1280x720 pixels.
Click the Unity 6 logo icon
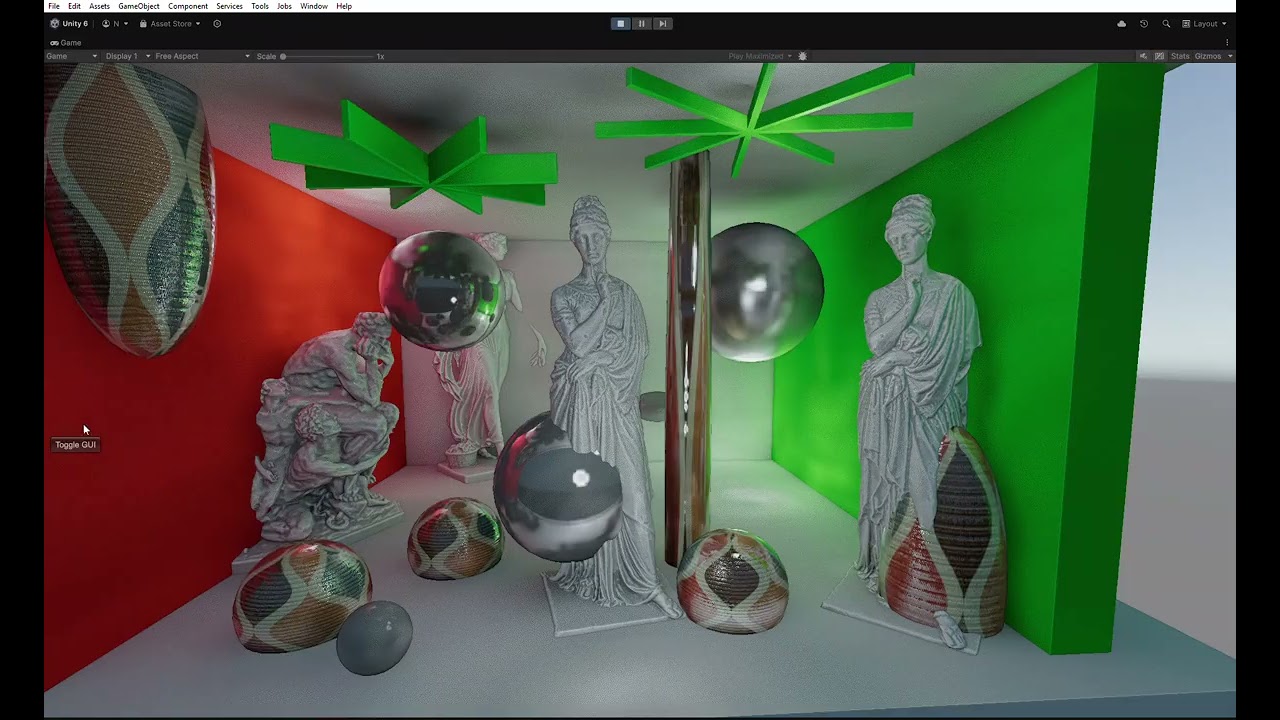55,23
